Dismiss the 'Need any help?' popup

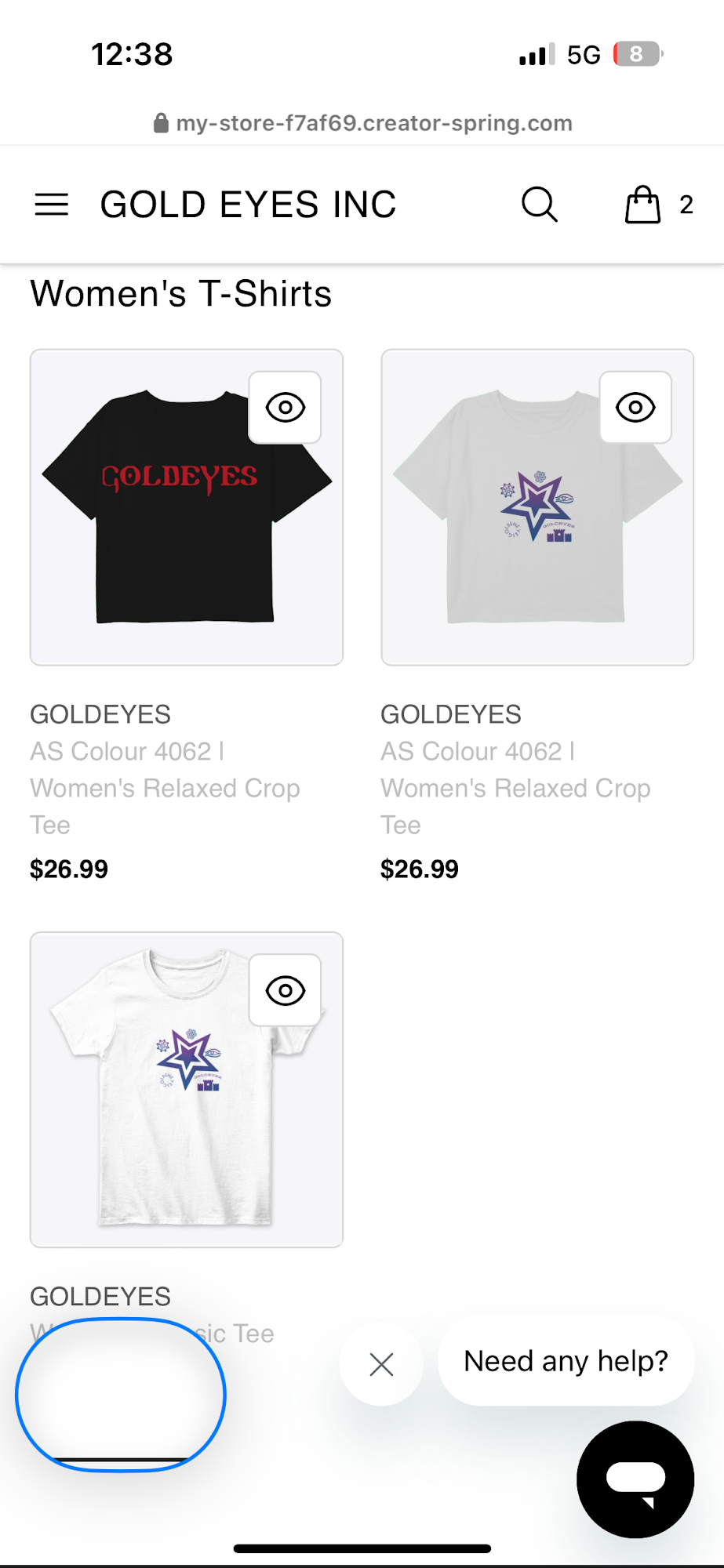pyautogui.click(x=381, y=1364)
